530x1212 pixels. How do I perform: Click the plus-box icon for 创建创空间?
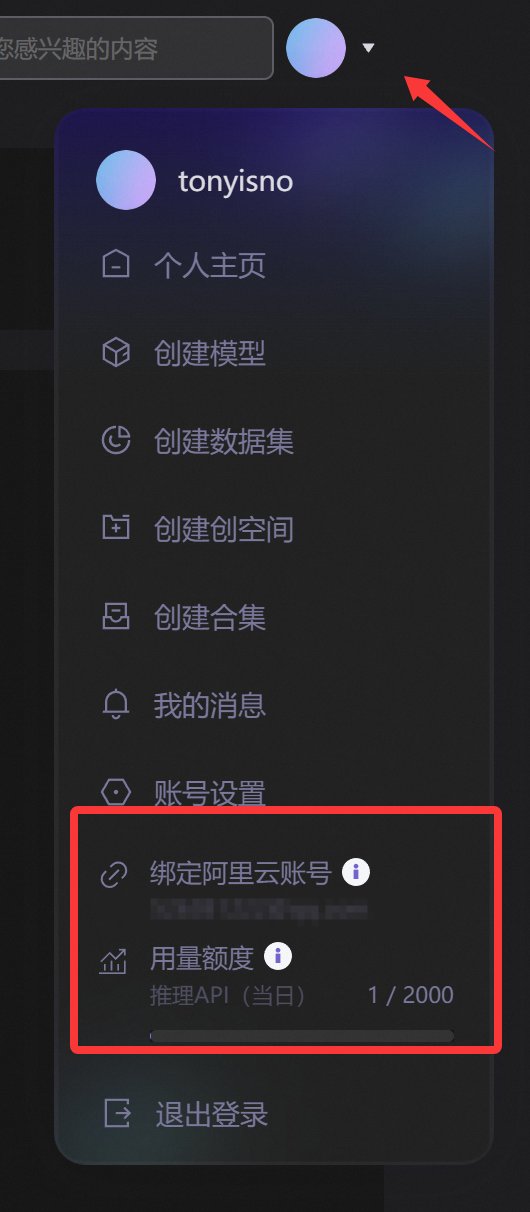(x=116, y=527)
